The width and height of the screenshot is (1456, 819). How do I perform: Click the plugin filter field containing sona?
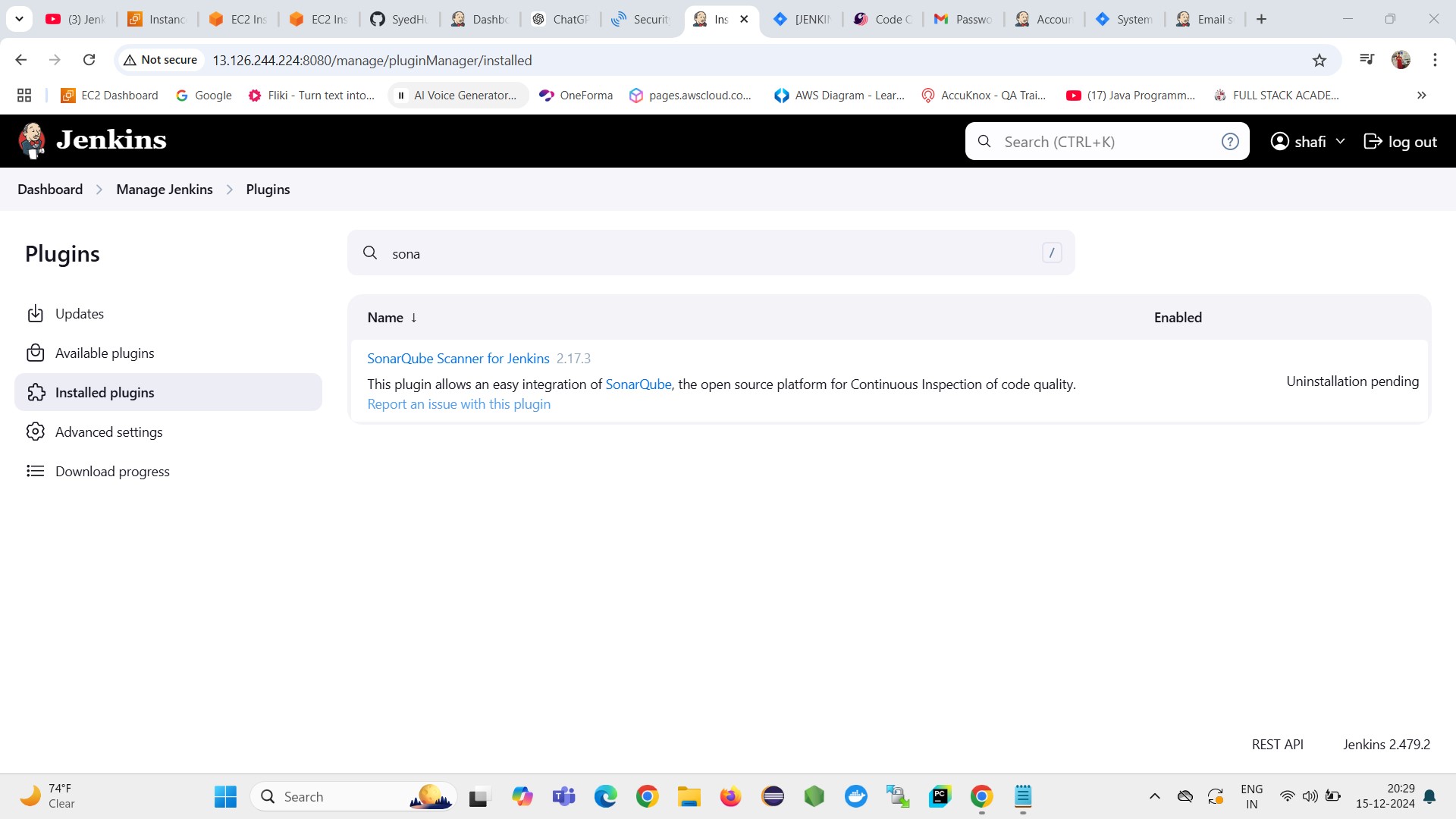coord(710,253)
